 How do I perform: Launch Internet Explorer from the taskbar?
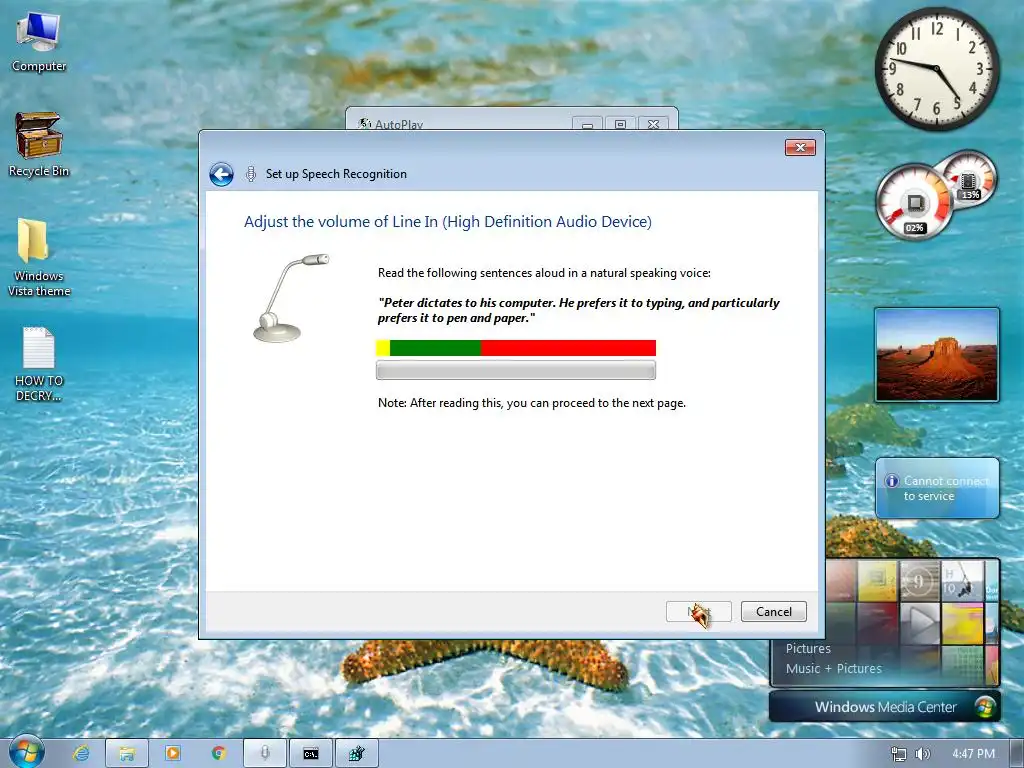click(81, 753)
